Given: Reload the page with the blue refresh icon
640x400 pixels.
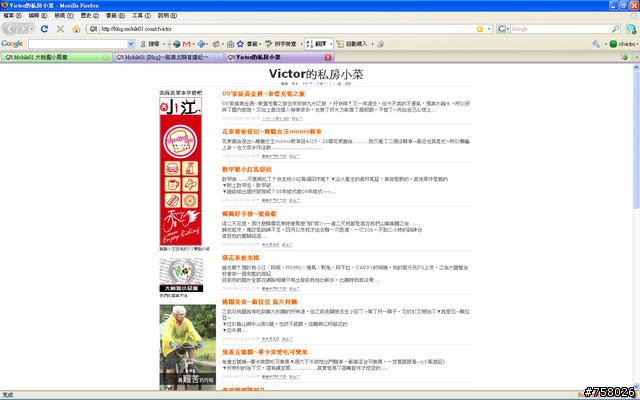Looking at the screenshot, I should 44,29.
